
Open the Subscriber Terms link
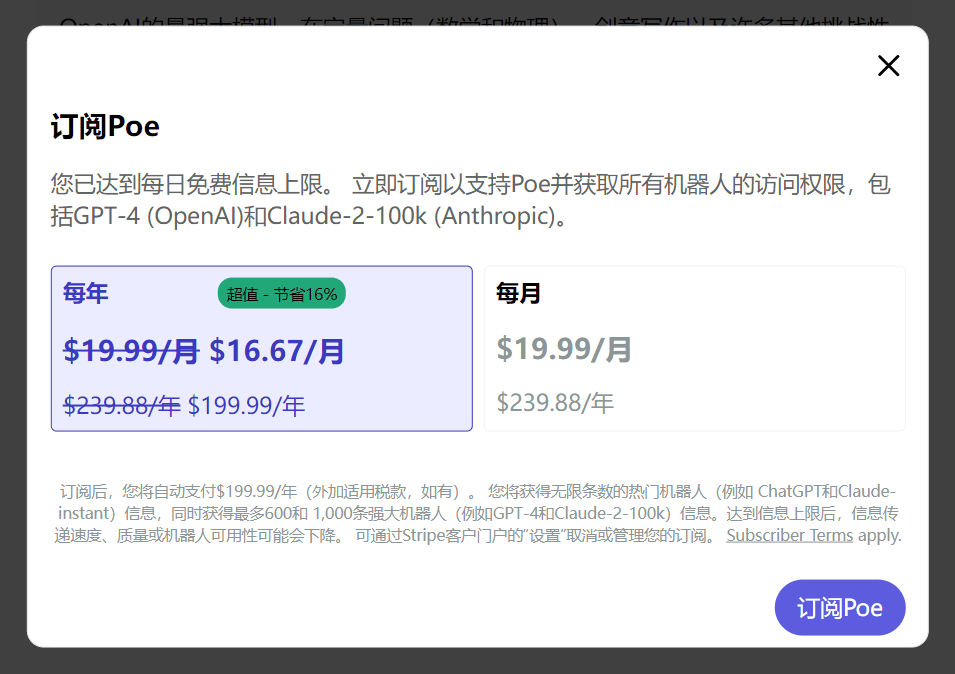point(789,535)
